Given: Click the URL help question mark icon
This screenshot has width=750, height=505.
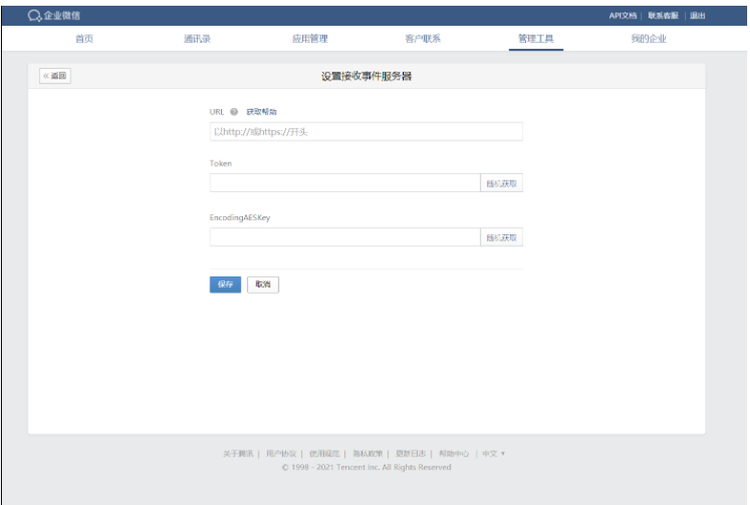Looking at the screenshot, I should pyautogui.click(x=234, y=112).
